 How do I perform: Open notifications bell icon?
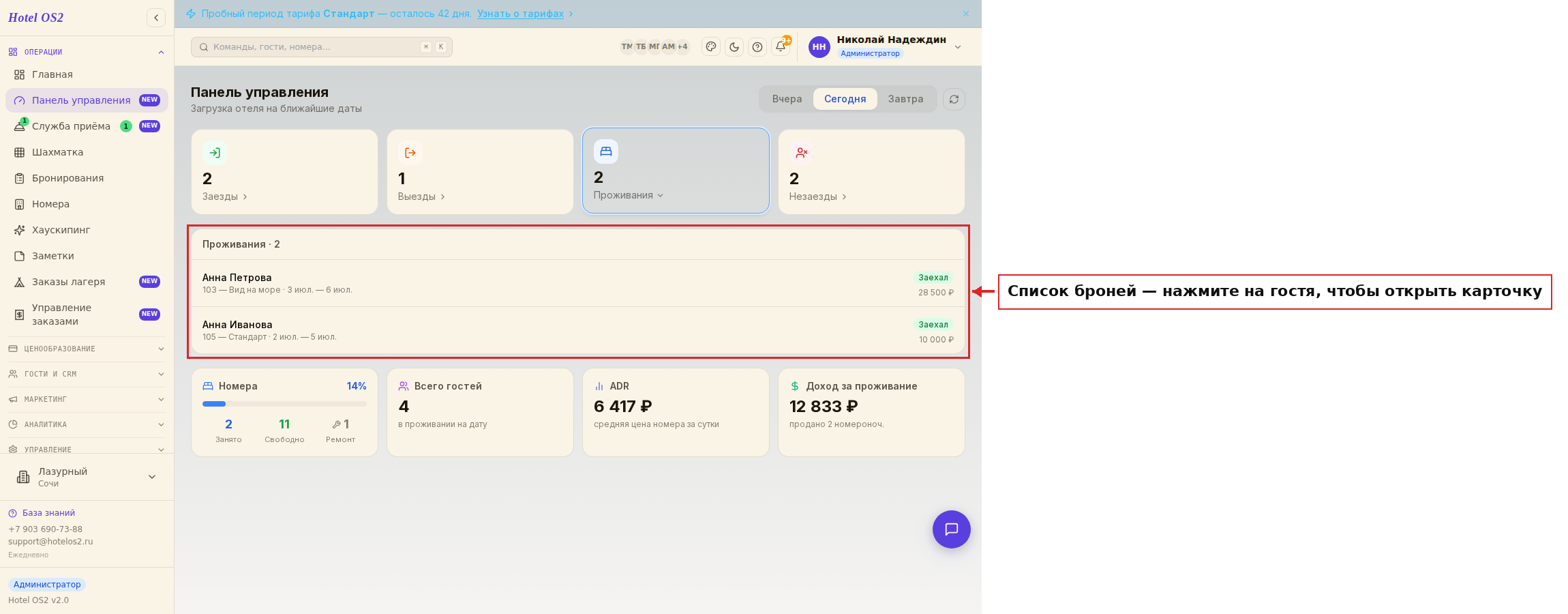click(781, 46)
